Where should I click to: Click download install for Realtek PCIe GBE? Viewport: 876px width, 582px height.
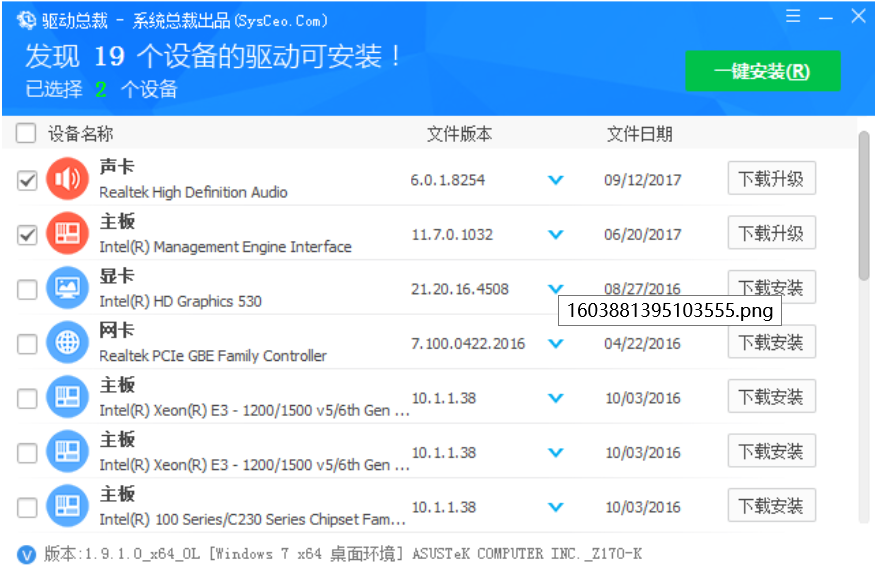pyautogui.click(x=771, y=343)
